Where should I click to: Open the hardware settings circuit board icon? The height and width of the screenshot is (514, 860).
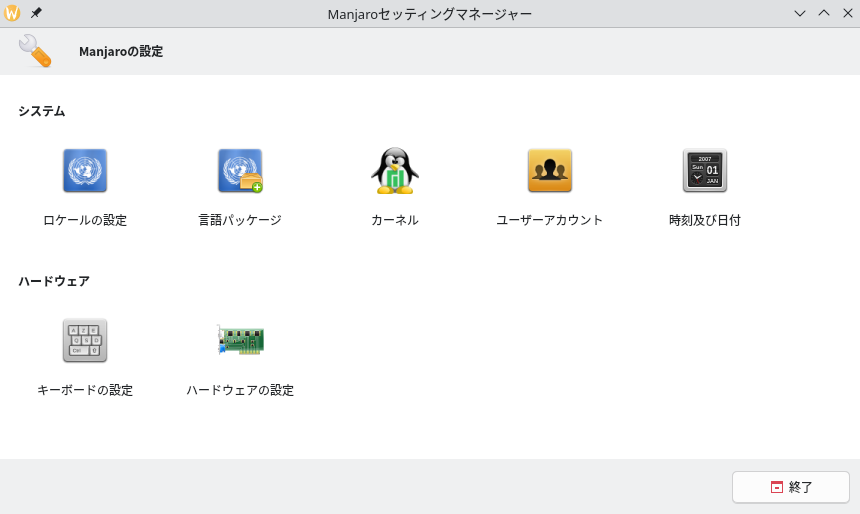pos(240,340)
